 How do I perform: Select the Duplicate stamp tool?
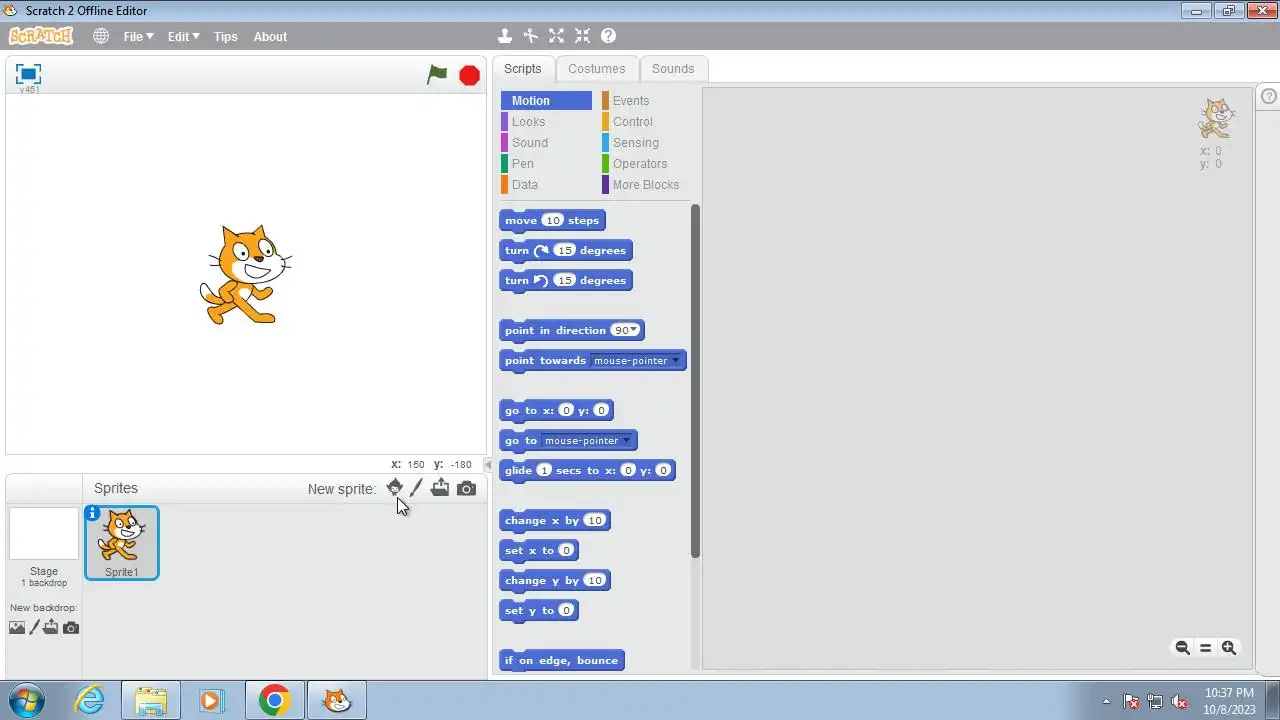click(x=505, y=36)
